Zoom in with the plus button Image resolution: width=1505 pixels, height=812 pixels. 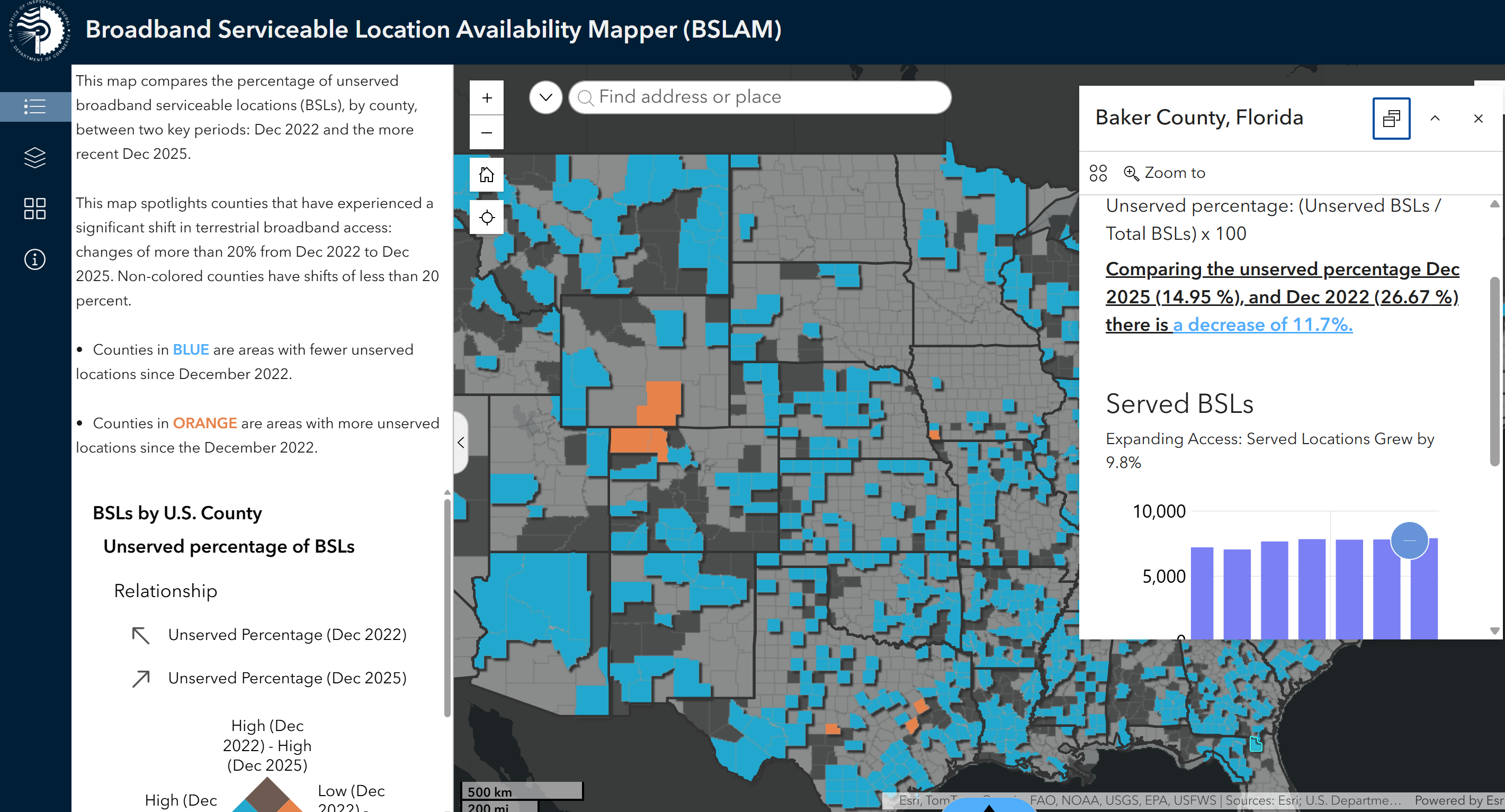[487, 97]
